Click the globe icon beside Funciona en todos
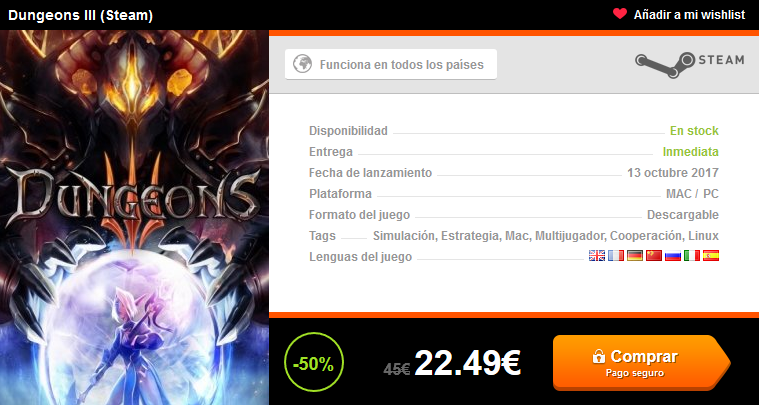This screenshot has height=405, width=759. tap(303, 64)
